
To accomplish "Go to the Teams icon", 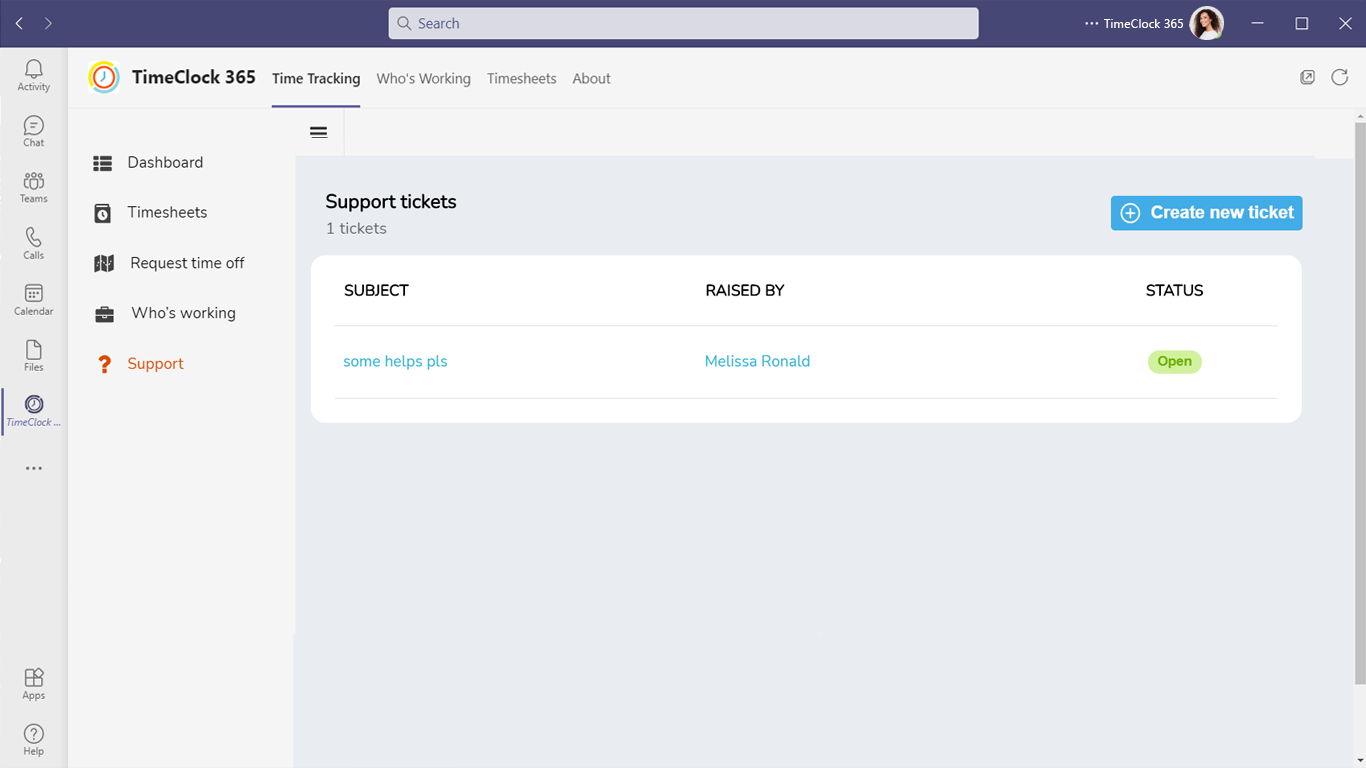I will (x=34, y=187).
